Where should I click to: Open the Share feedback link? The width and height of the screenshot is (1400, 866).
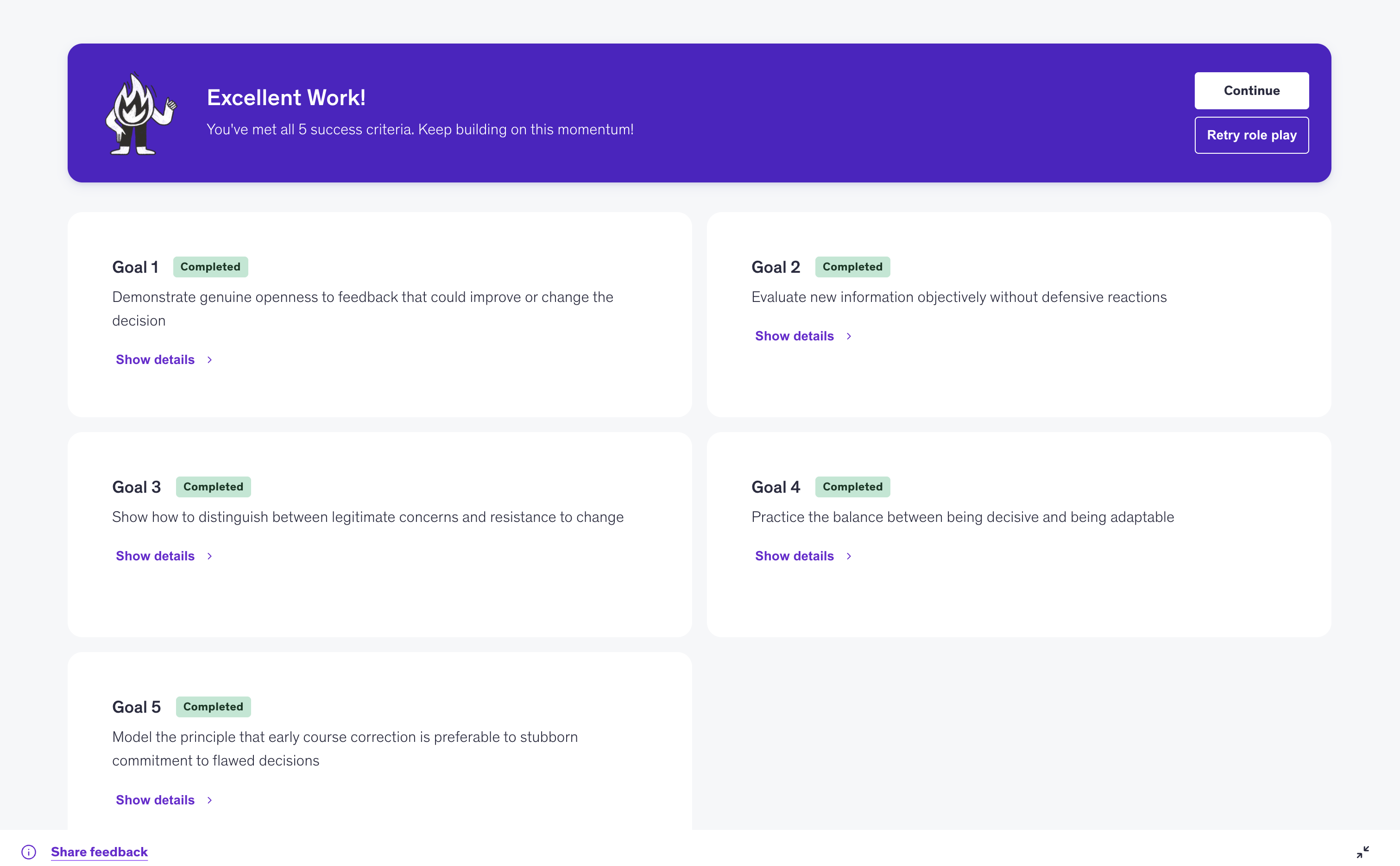99,852
